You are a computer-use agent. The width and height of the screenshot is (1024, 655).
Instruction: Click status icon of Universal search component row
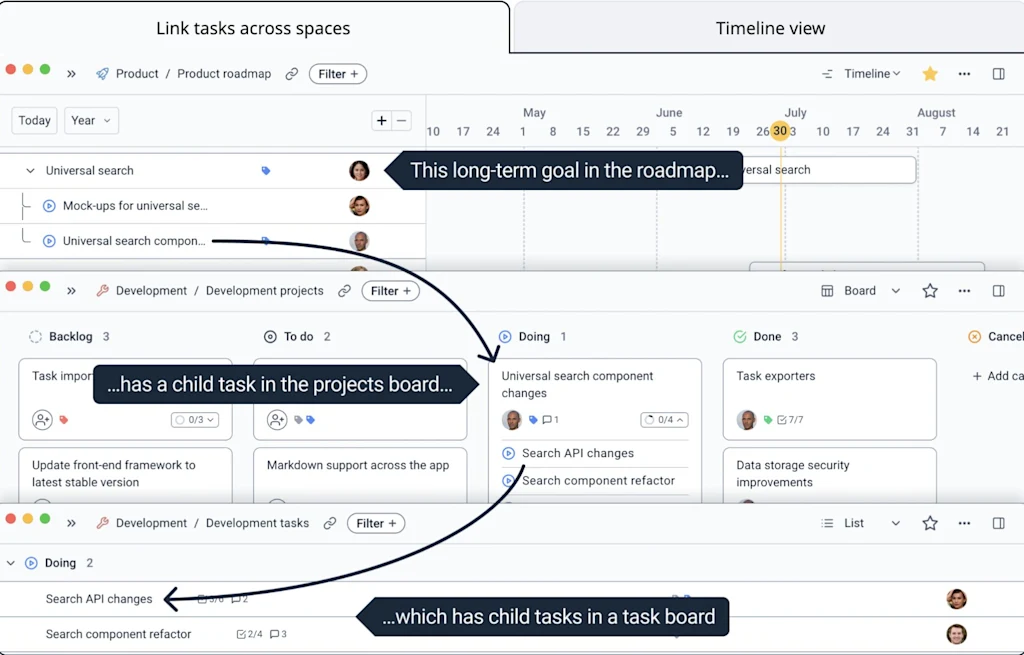click(49, 241)
